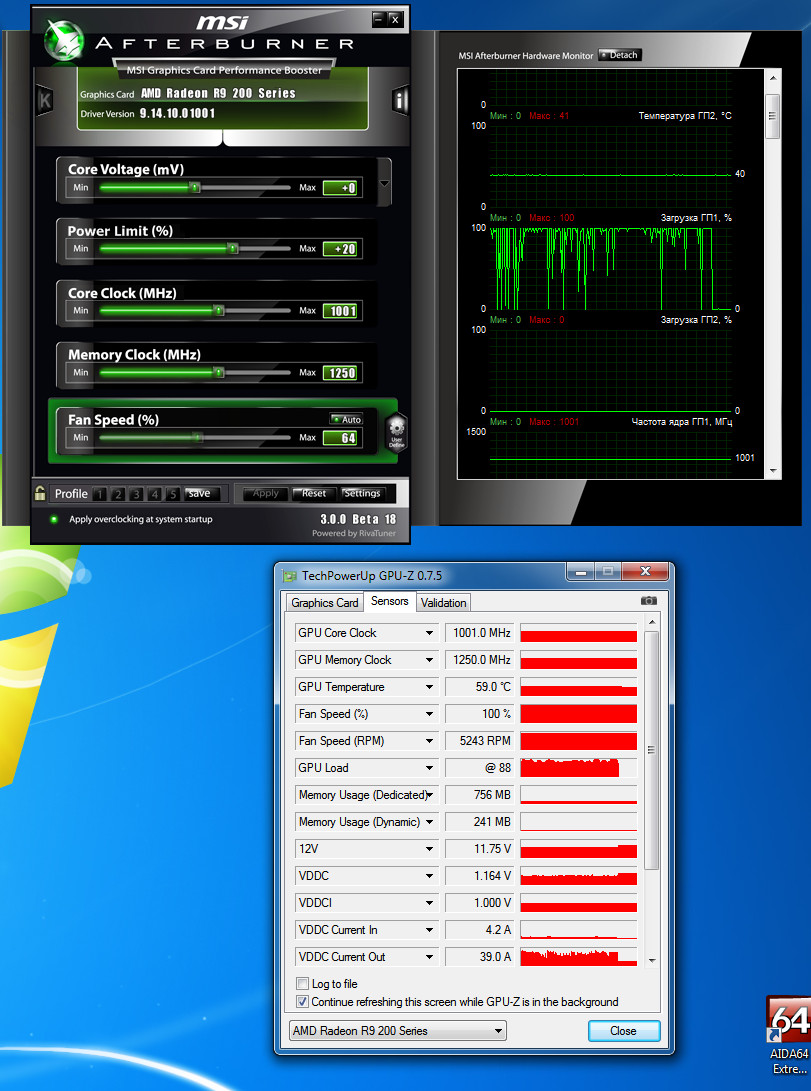Click the Power Limit value field +20
Image resolution: width=811 pixels, height=1091 pixels.
[341, 248]
